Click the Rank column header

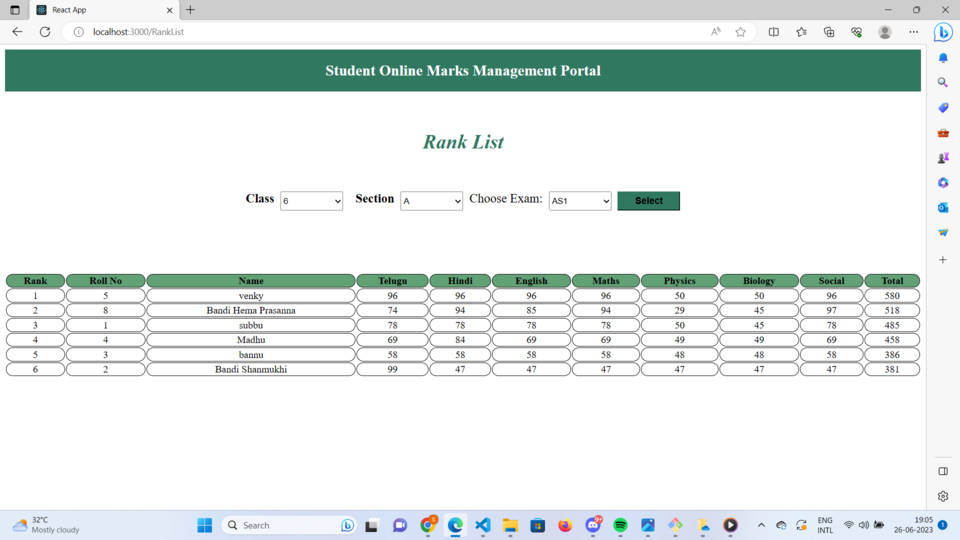(x=35, y=281)
